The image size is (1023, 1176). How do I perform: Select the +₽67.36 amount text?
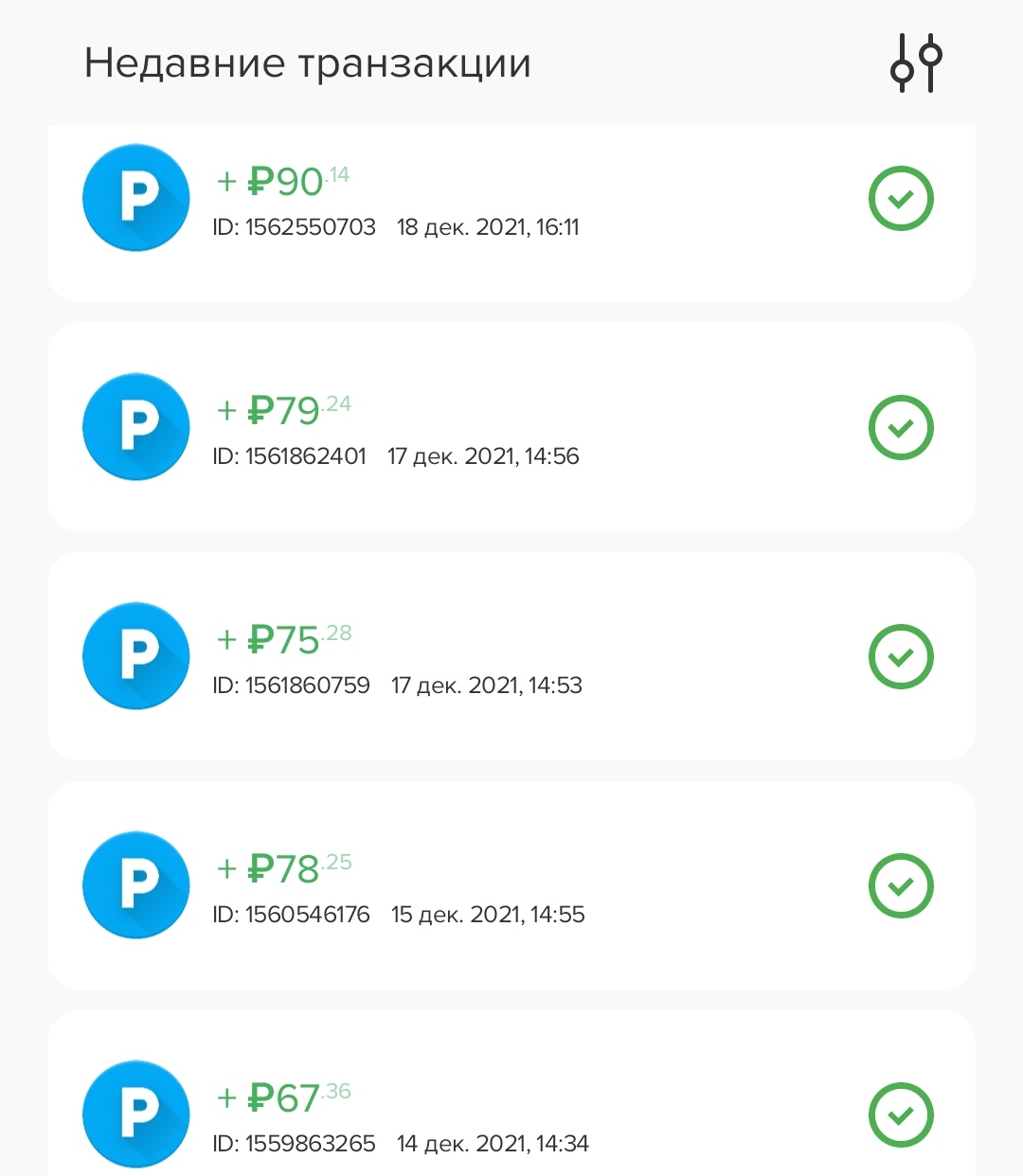point(283,1097)
